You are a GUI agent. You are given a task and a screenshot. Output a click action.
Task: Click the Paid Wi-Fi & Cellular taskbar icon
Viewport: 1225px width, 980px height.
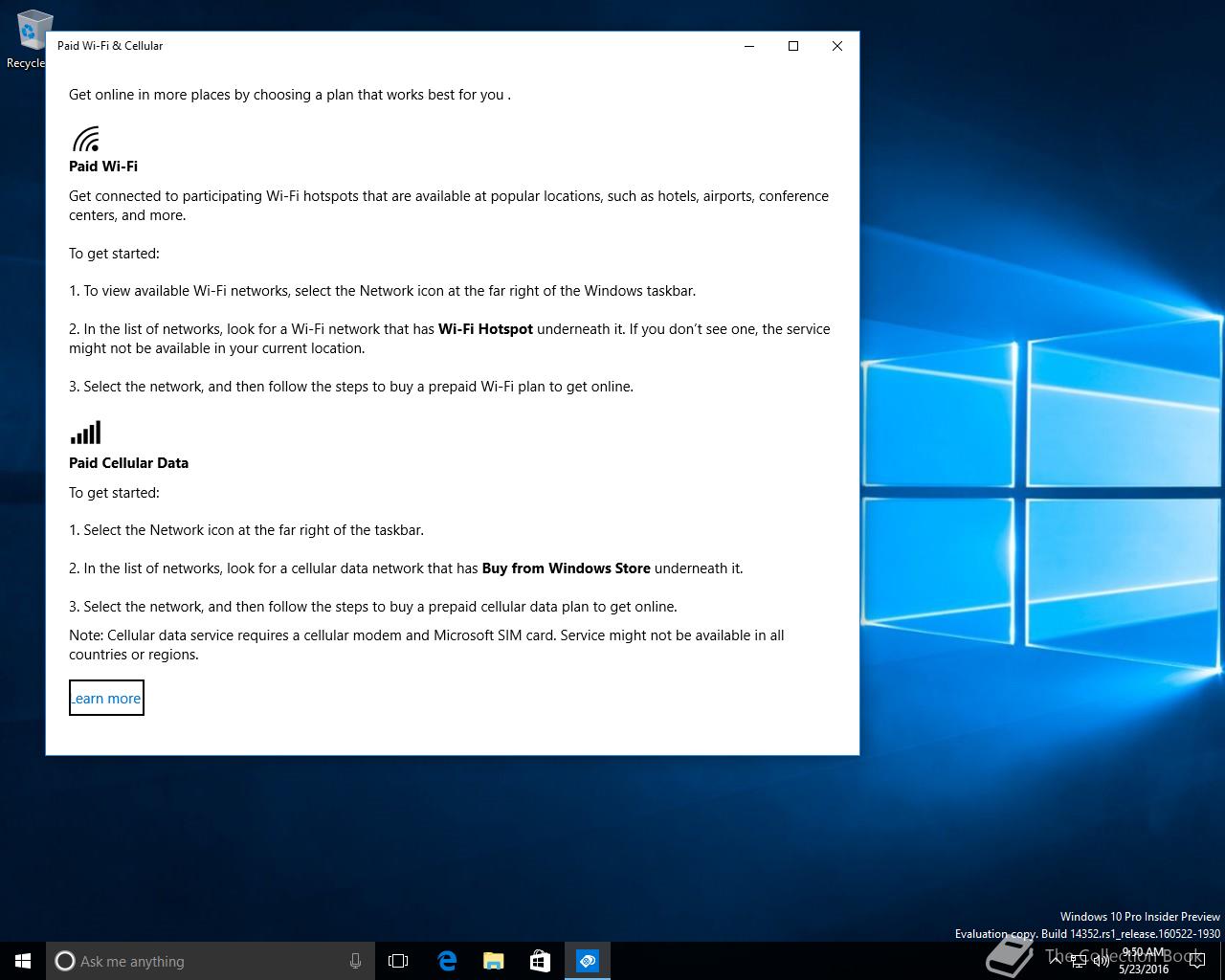pyautogui.click(x=587, y=961)
